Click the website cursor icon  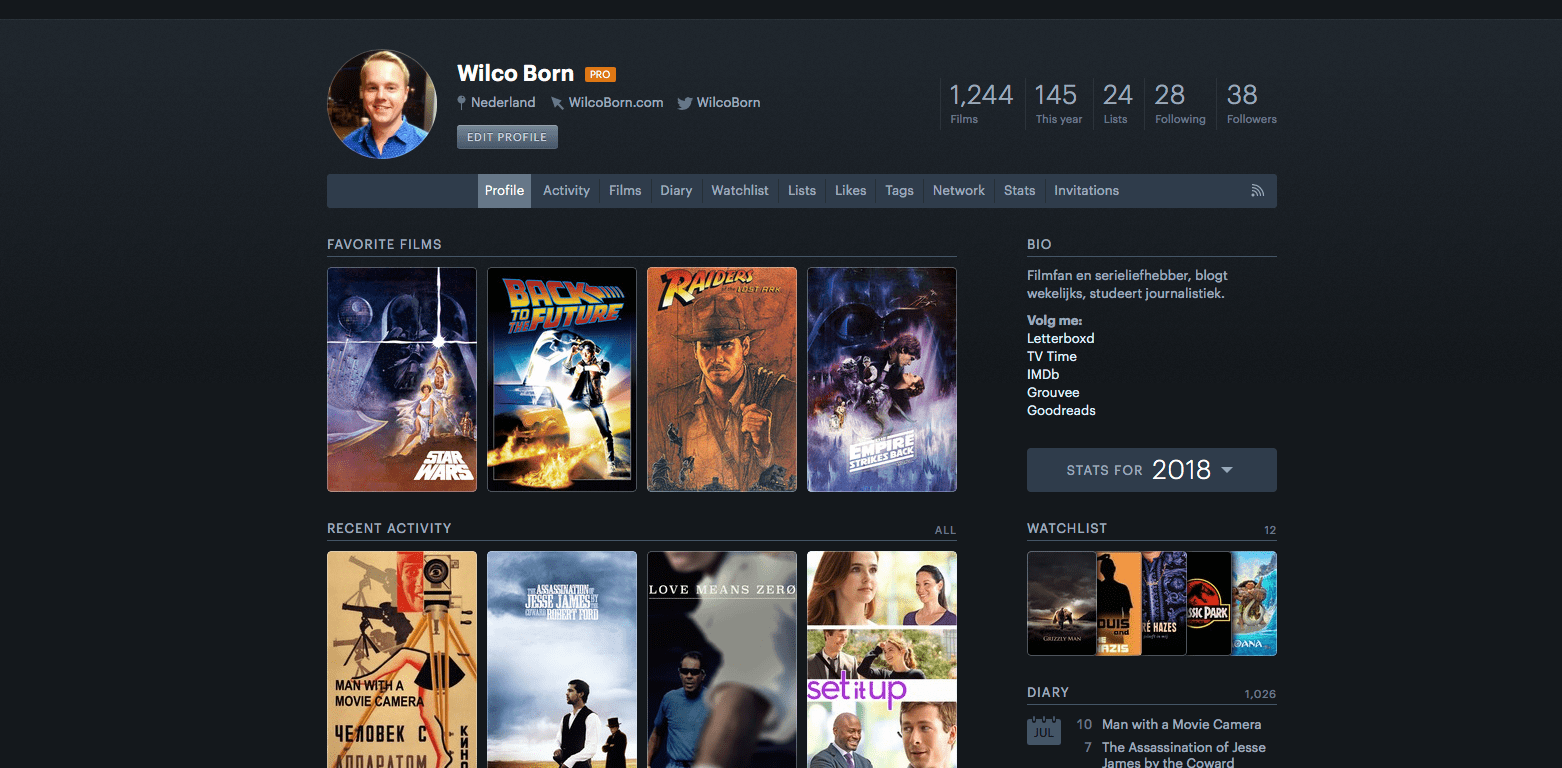pos(557,103)
